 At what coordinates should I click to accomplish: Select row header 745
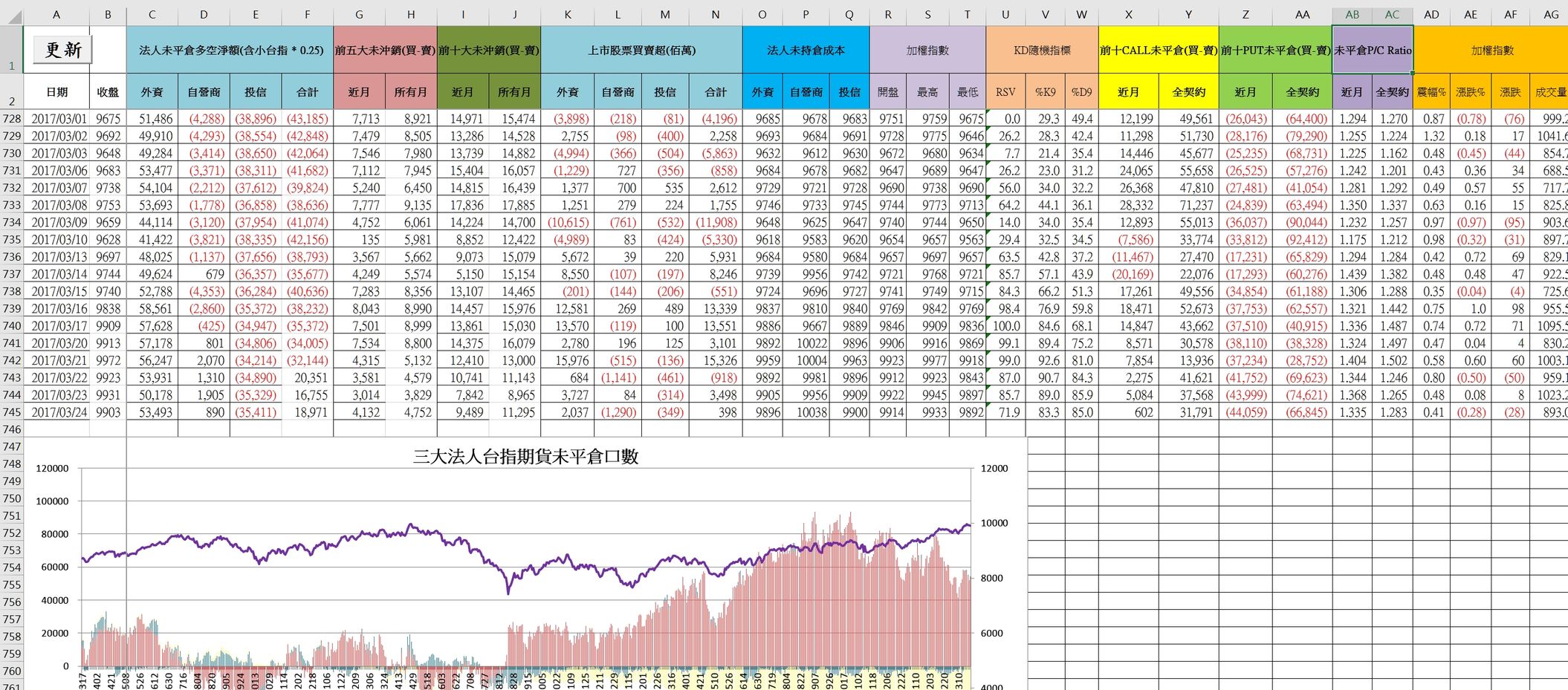[x=11, y=412]
